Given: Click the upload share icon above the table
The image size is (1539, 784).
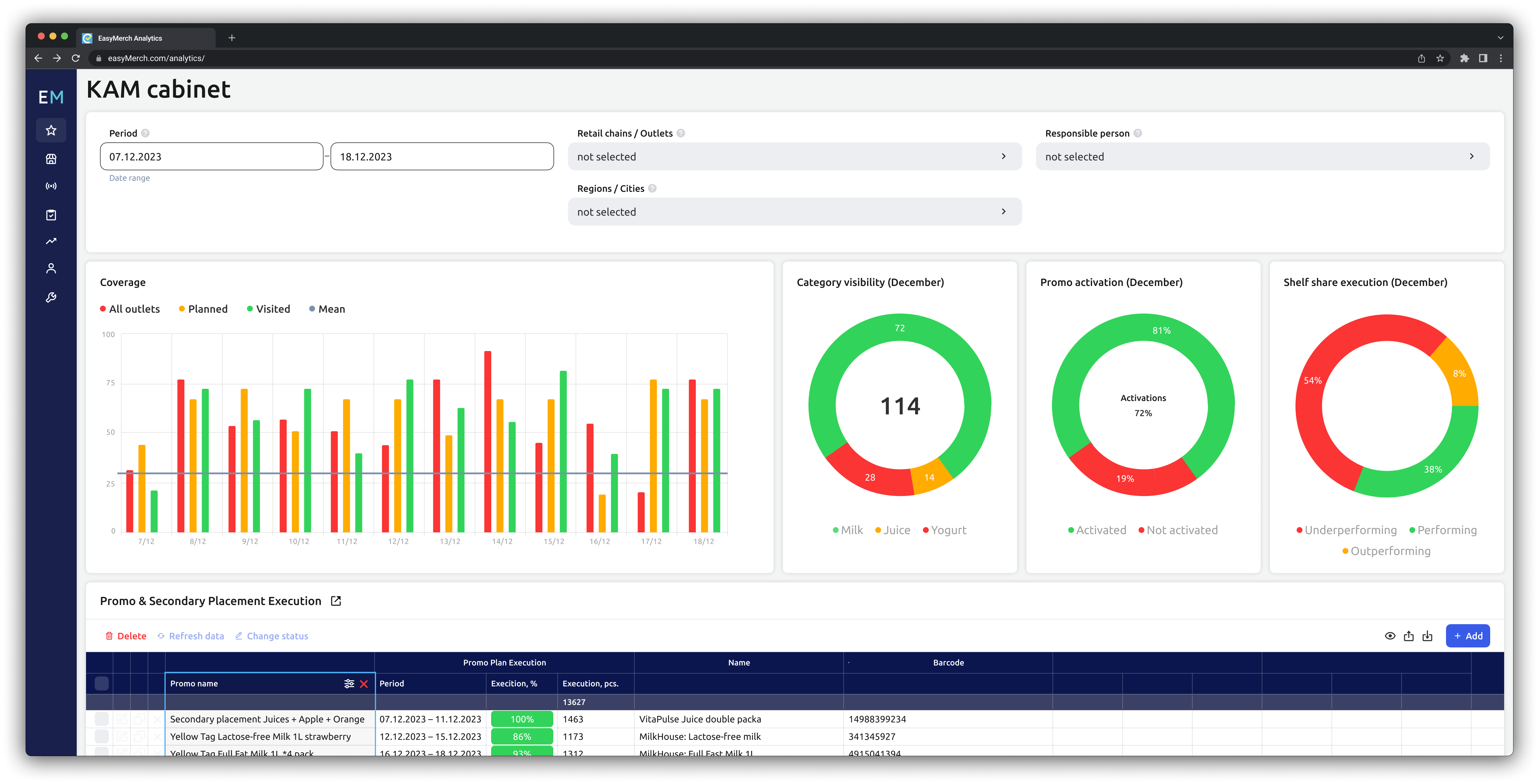Looking at the screenshot, I should 1409,636.
